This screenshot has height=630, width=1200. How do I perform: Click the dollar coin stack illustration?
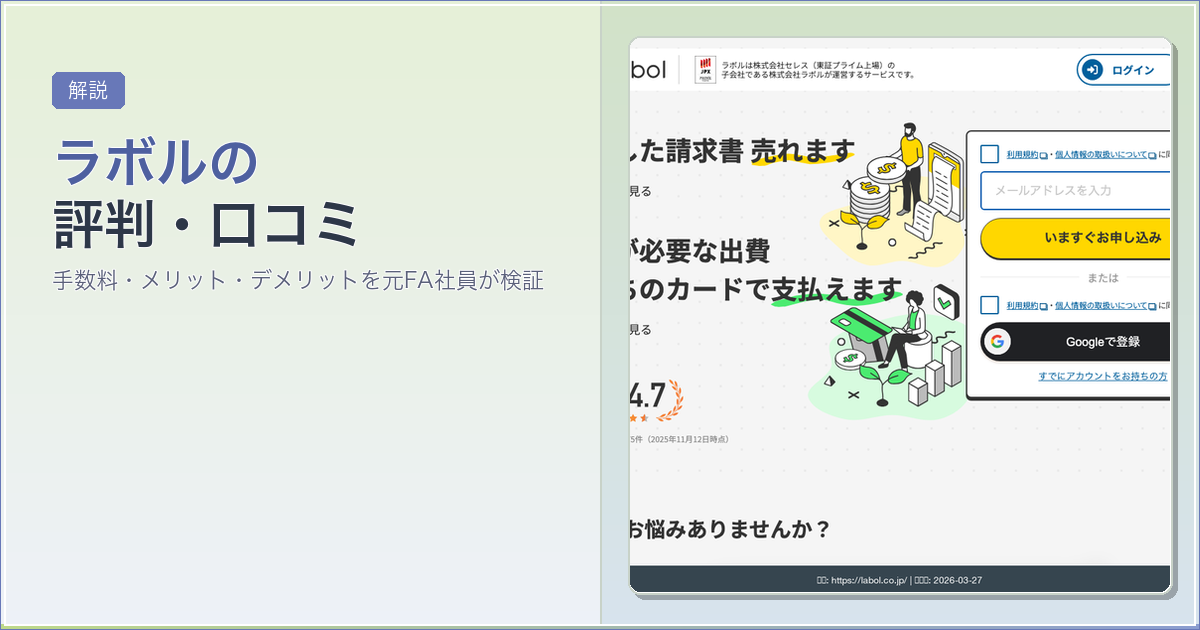coord(868,190)
